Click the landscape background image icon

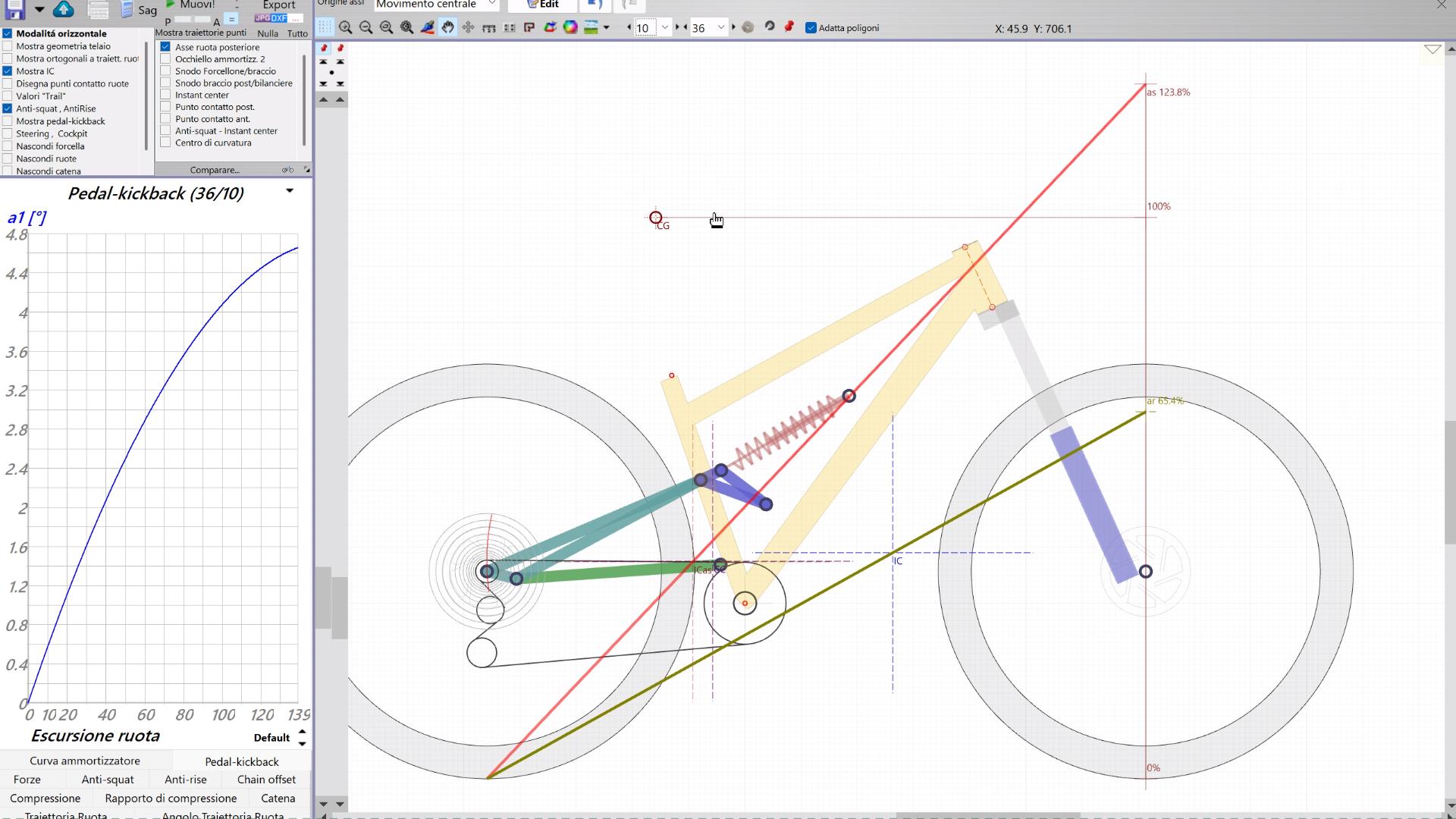tap(591, 28)
